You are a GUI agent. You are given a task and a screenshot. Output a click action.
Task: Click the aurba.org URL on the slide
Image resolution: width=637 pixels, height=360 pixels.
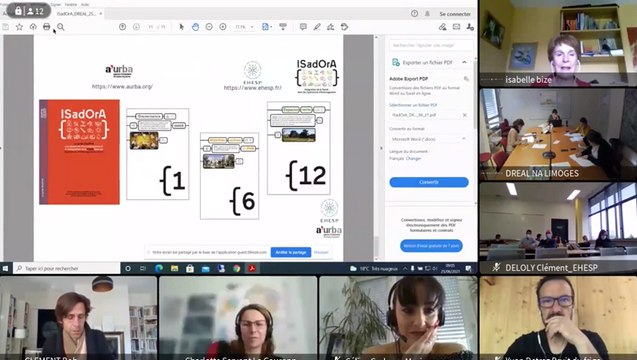tap(122, 87)
